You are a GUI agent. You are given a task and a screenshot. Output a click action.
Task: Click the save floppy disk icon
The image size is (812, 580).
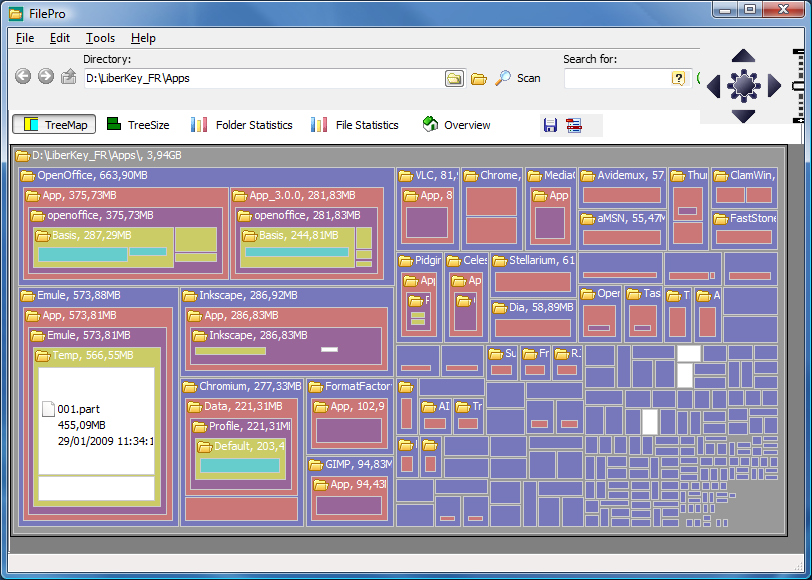pyautogui.click(x=550, y=125)
